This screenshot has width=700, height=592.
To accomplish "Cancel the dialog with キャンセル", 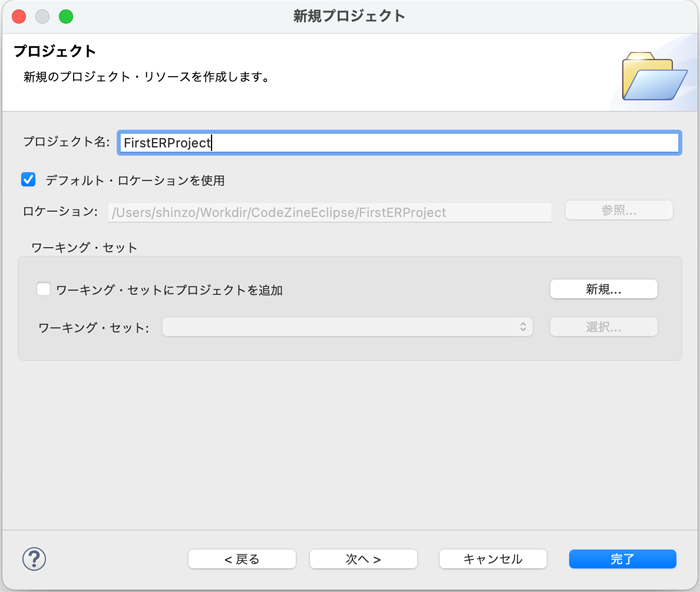I will click(x=493, y=559).
